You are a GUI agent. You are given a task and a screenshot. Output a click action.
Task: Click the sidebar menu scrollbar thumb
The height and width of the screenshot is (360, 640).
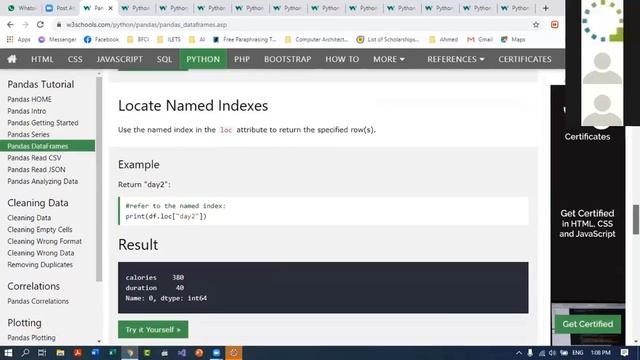[x=99, y=180]
